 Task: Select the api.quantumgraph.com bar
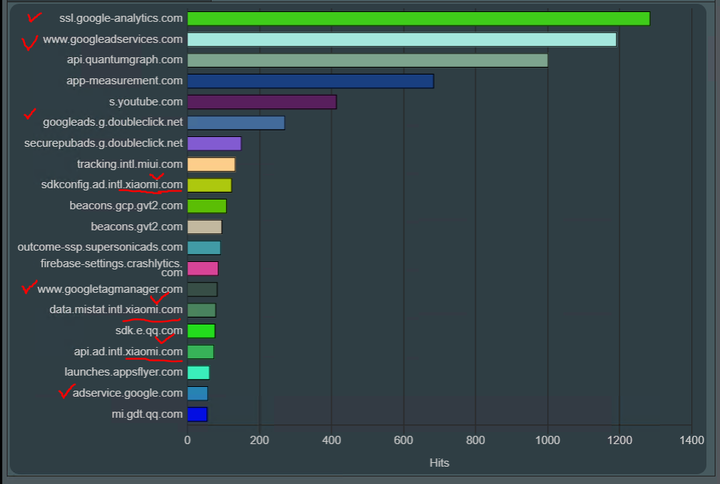pos(367,60)
